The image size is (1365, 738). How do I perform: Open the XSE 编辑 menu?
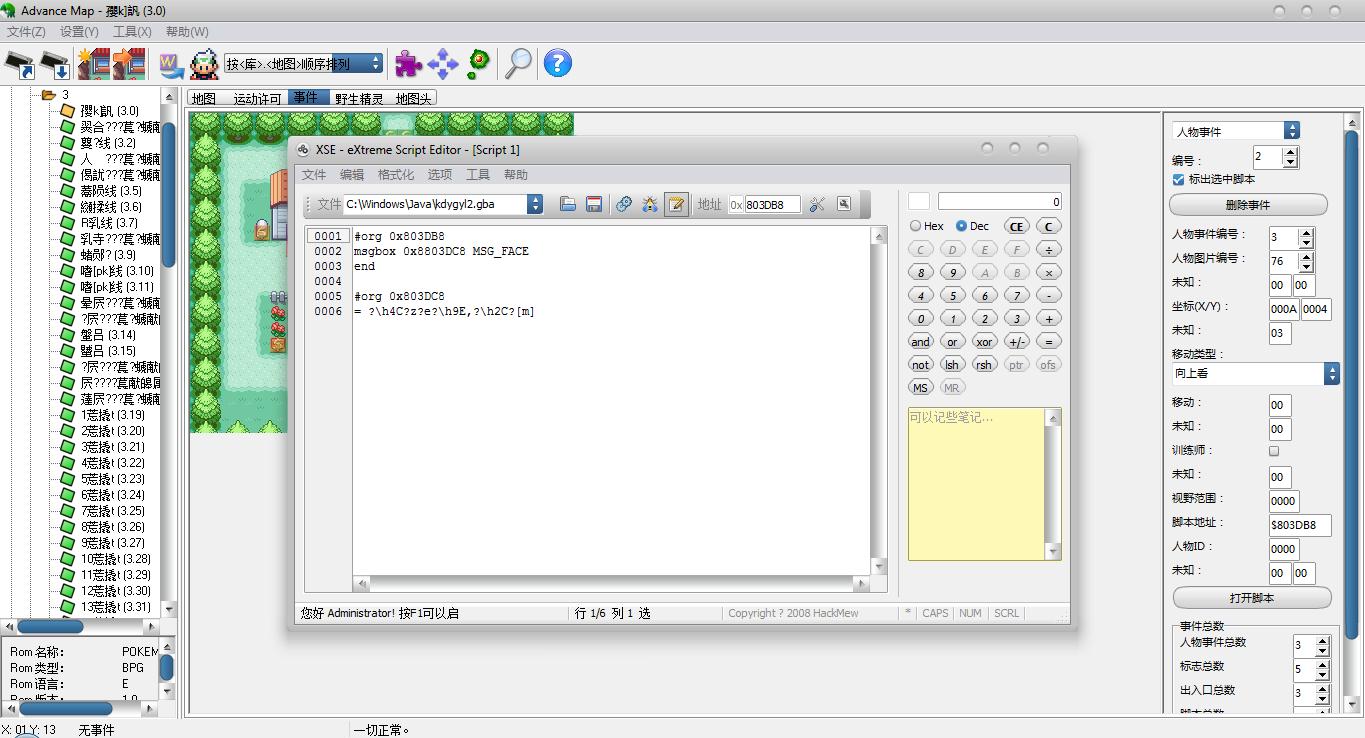(352, 175)
